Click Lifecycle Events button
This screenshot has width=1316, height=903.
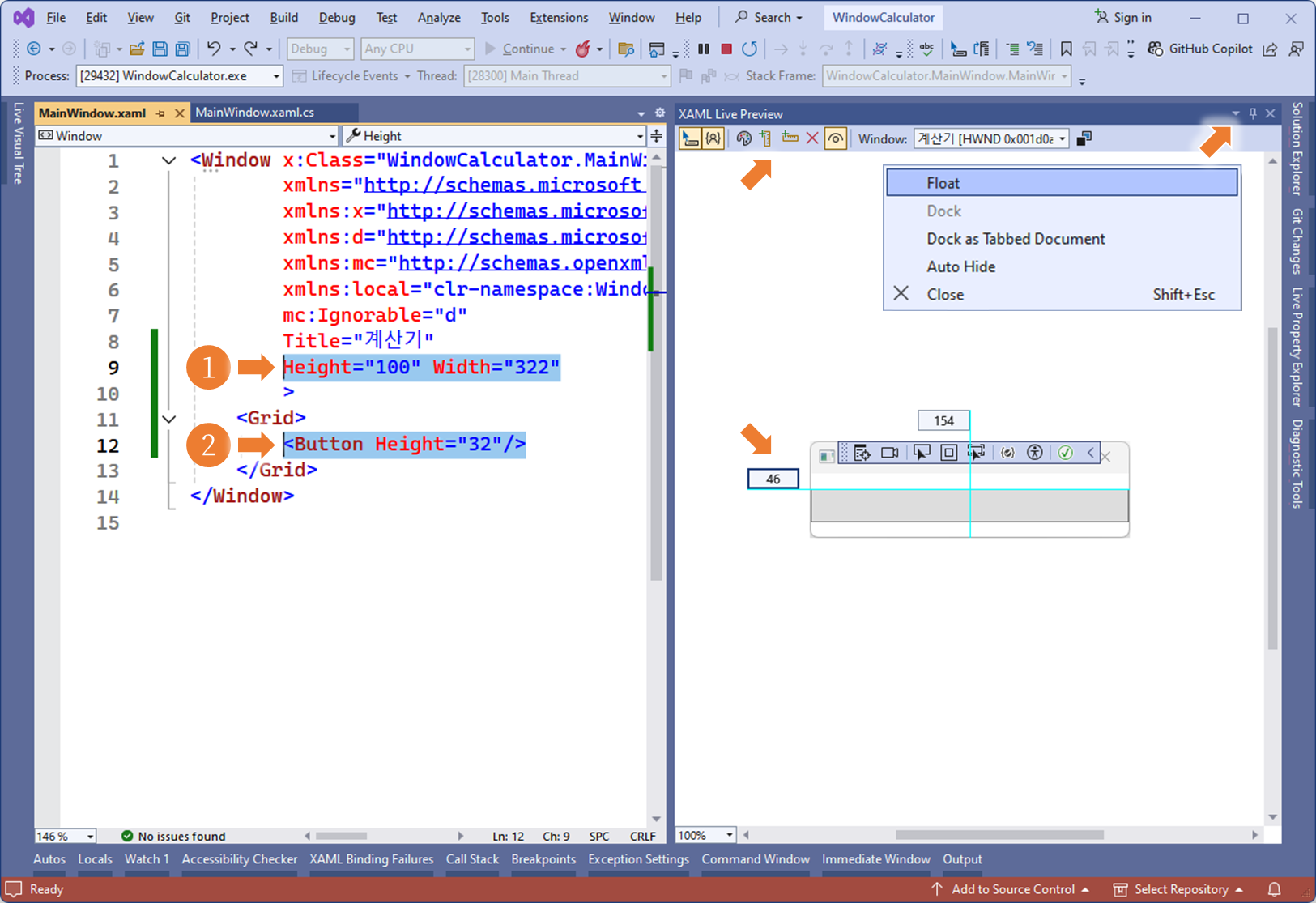(x=351, y=76)
